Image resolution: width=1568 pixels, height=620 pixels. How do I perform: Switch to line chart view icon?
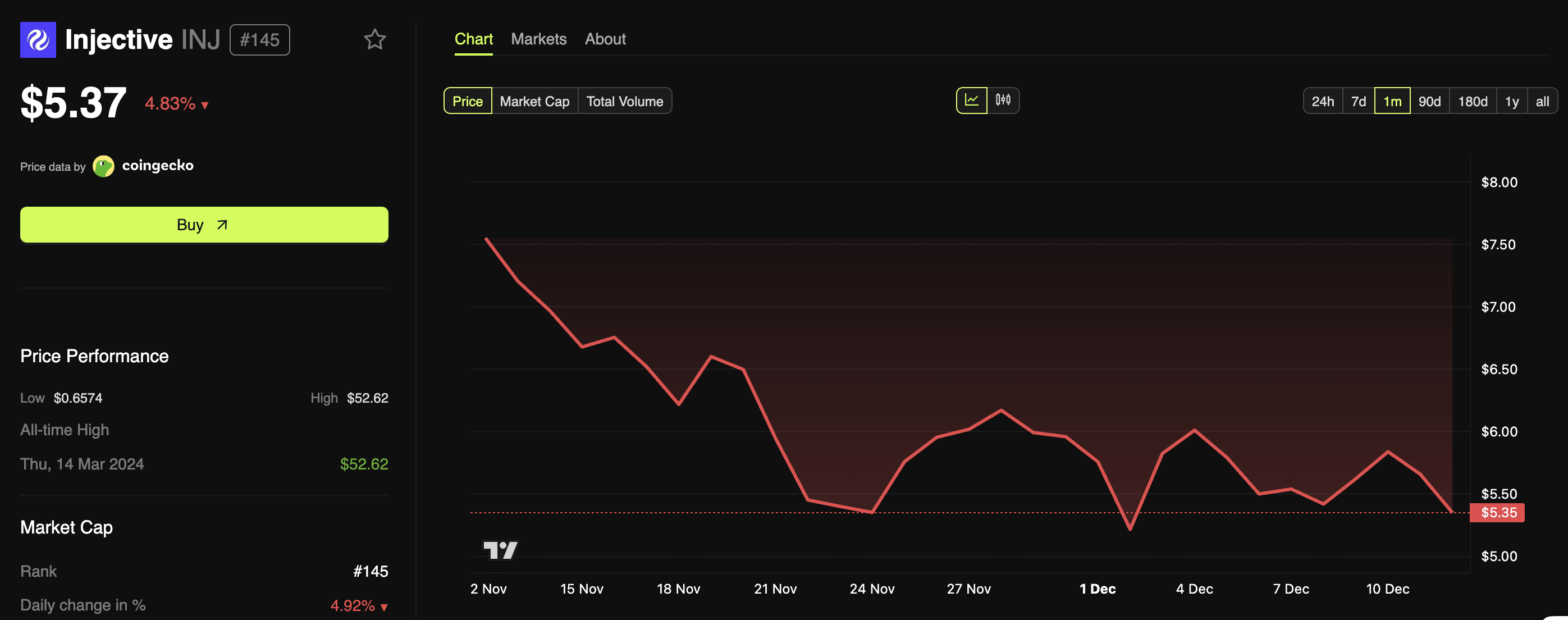[971, 101]
